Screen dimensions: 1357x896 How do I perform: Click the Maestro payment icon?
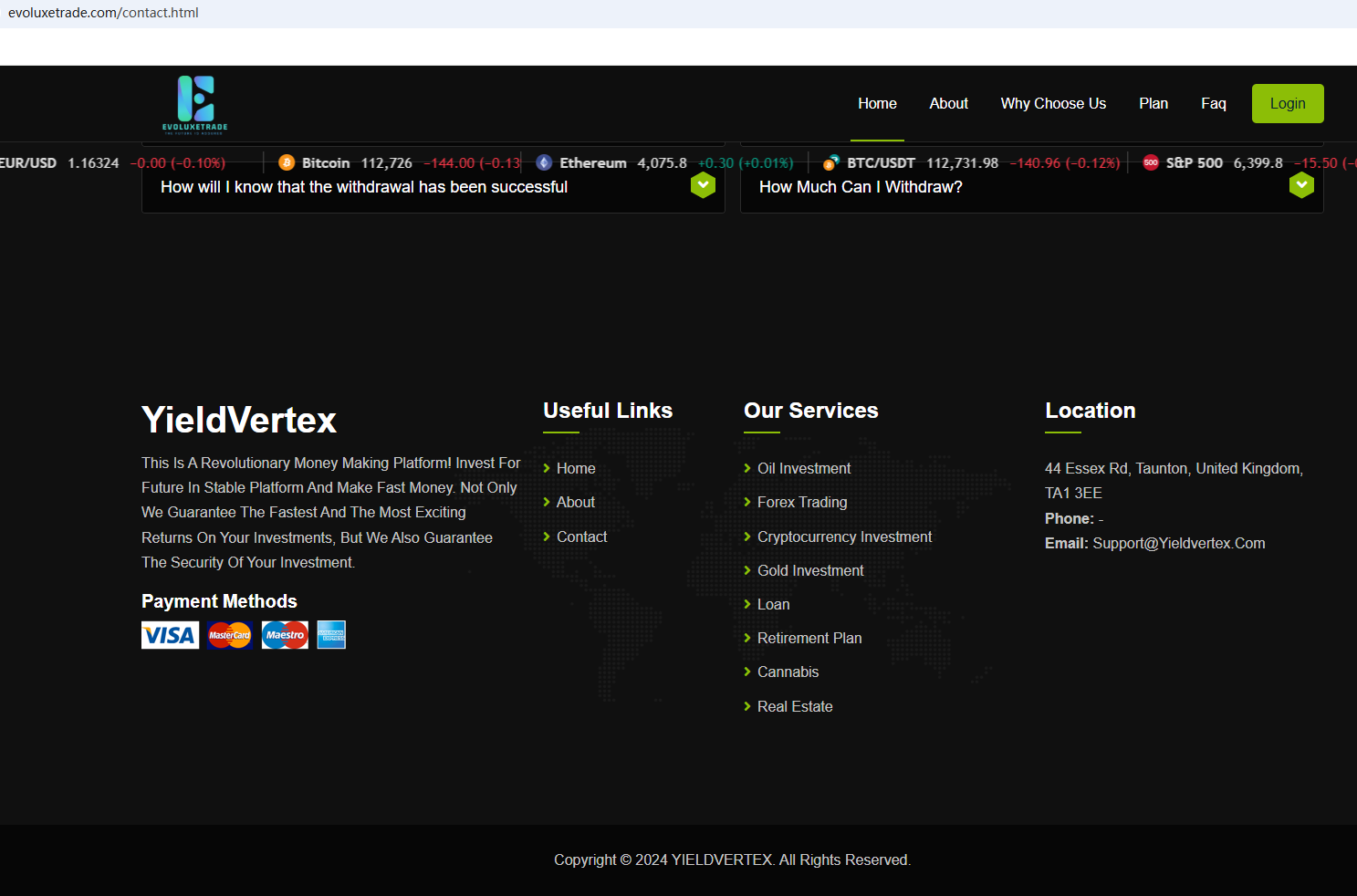285,635
